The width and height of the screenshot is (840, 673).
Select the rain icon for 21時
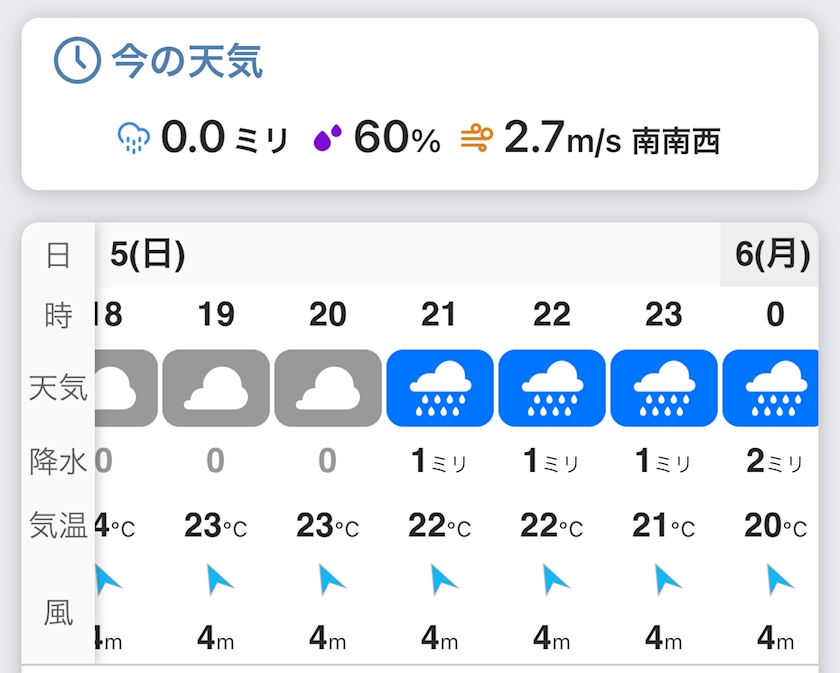[x=440, y=388]
